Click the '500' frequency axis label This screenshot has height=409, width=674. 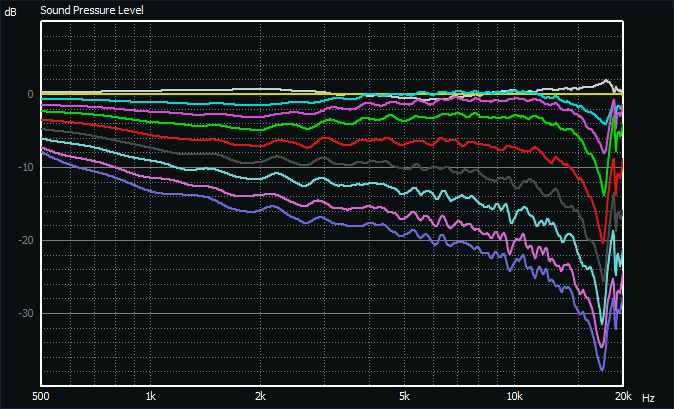41,396
